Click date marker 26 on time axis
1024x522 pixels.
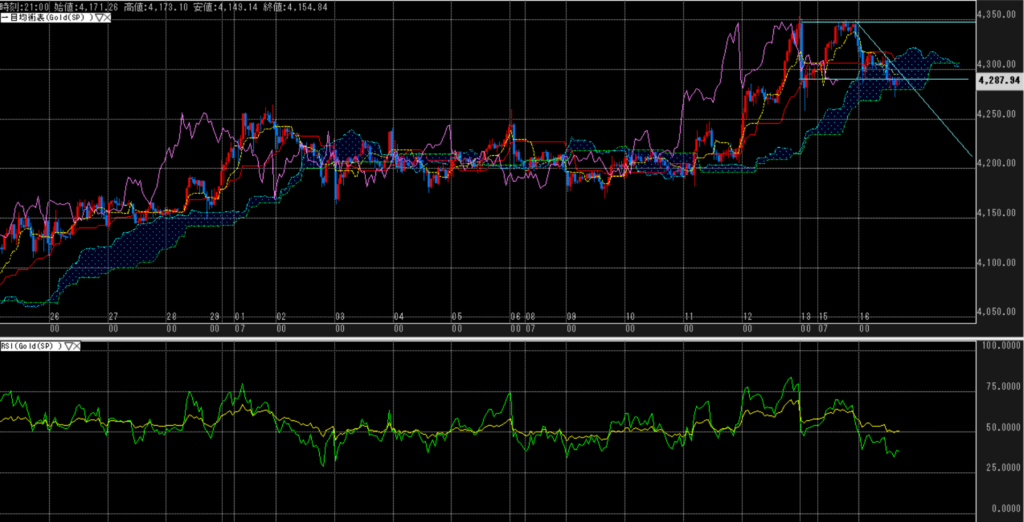54,316
